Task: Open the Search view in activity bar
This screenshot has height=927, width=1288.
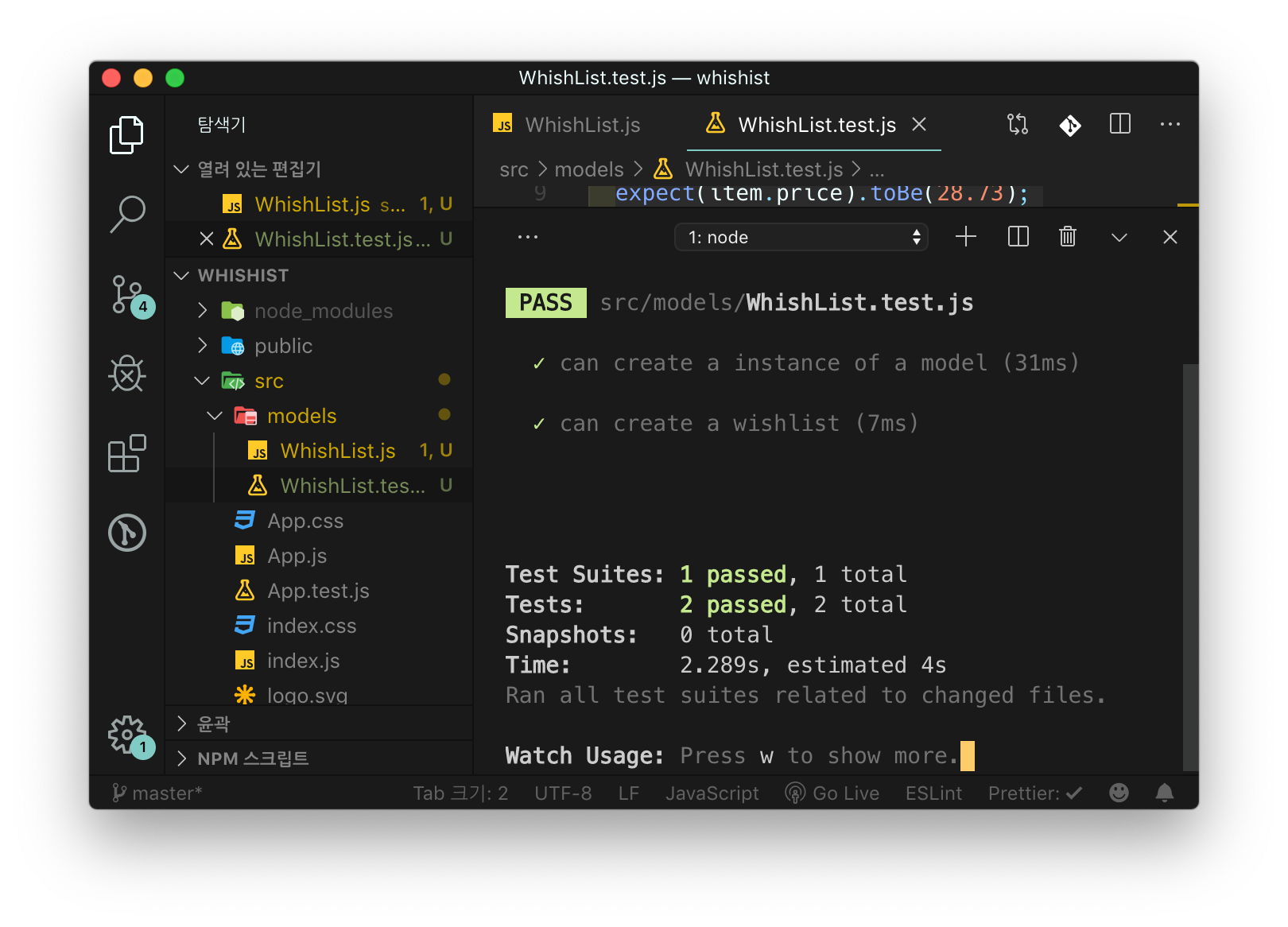Action: coord(126,215)
